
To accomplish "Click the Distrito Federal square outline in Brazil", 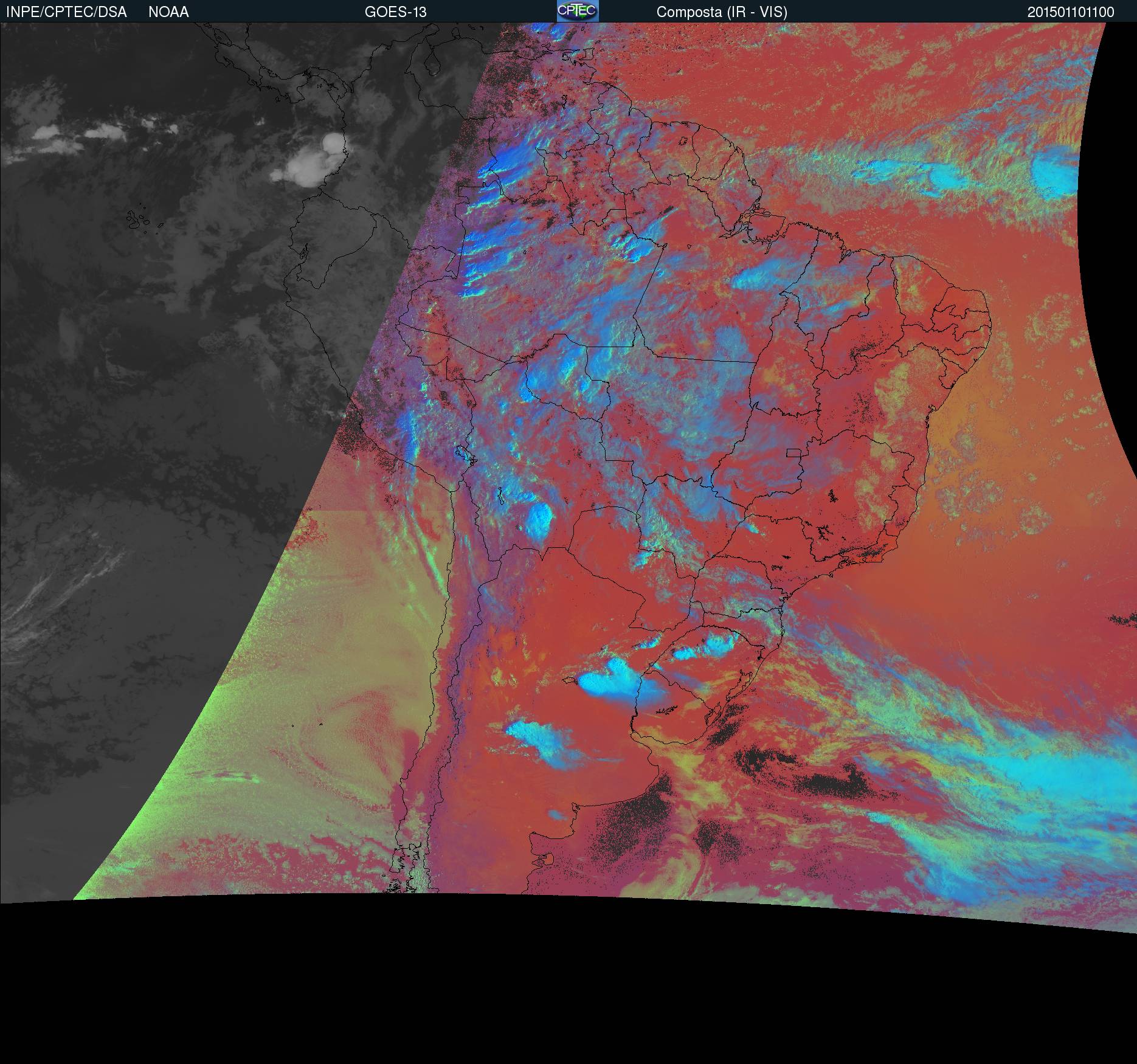I will click(793, 452).
